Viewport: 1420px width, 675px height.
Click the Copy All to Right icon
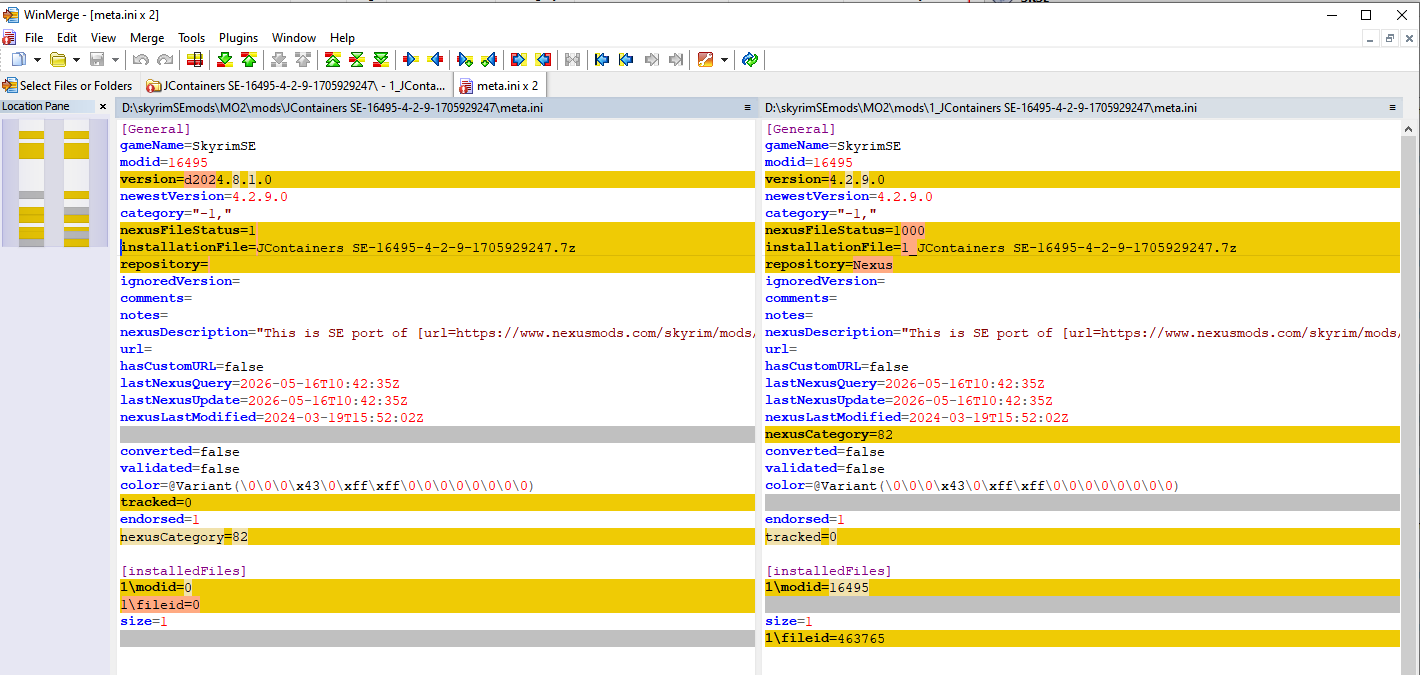click(x=519, y=60)
